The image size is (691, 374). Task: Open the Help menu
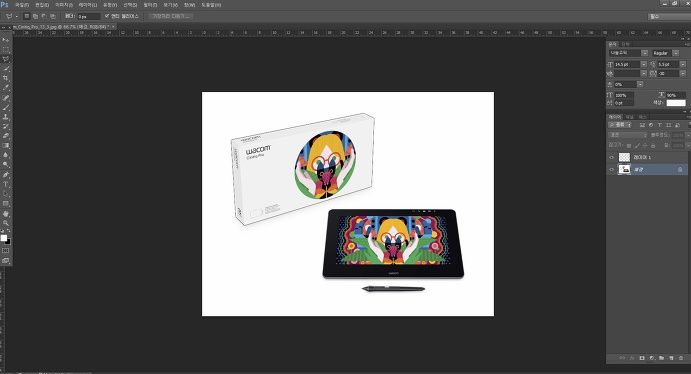point(211,5)
